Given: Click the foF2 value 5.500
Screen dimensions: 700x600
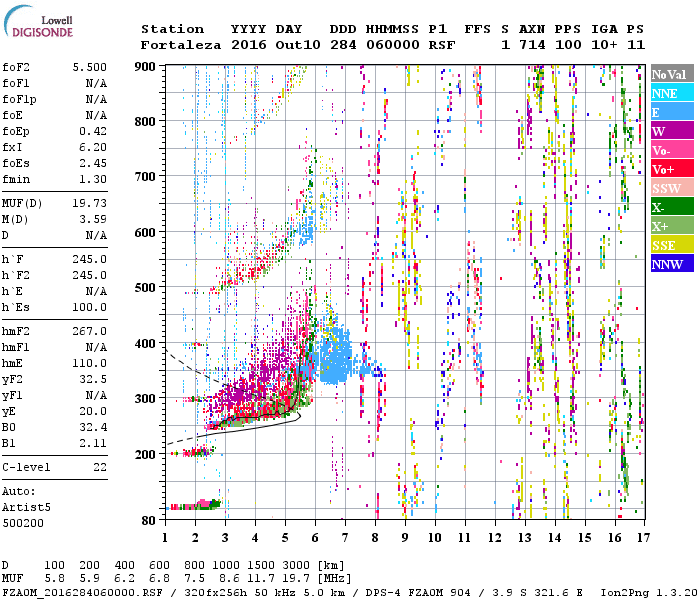Looking at the screenshot, I should pyautogui.click(x=90, y=67).
